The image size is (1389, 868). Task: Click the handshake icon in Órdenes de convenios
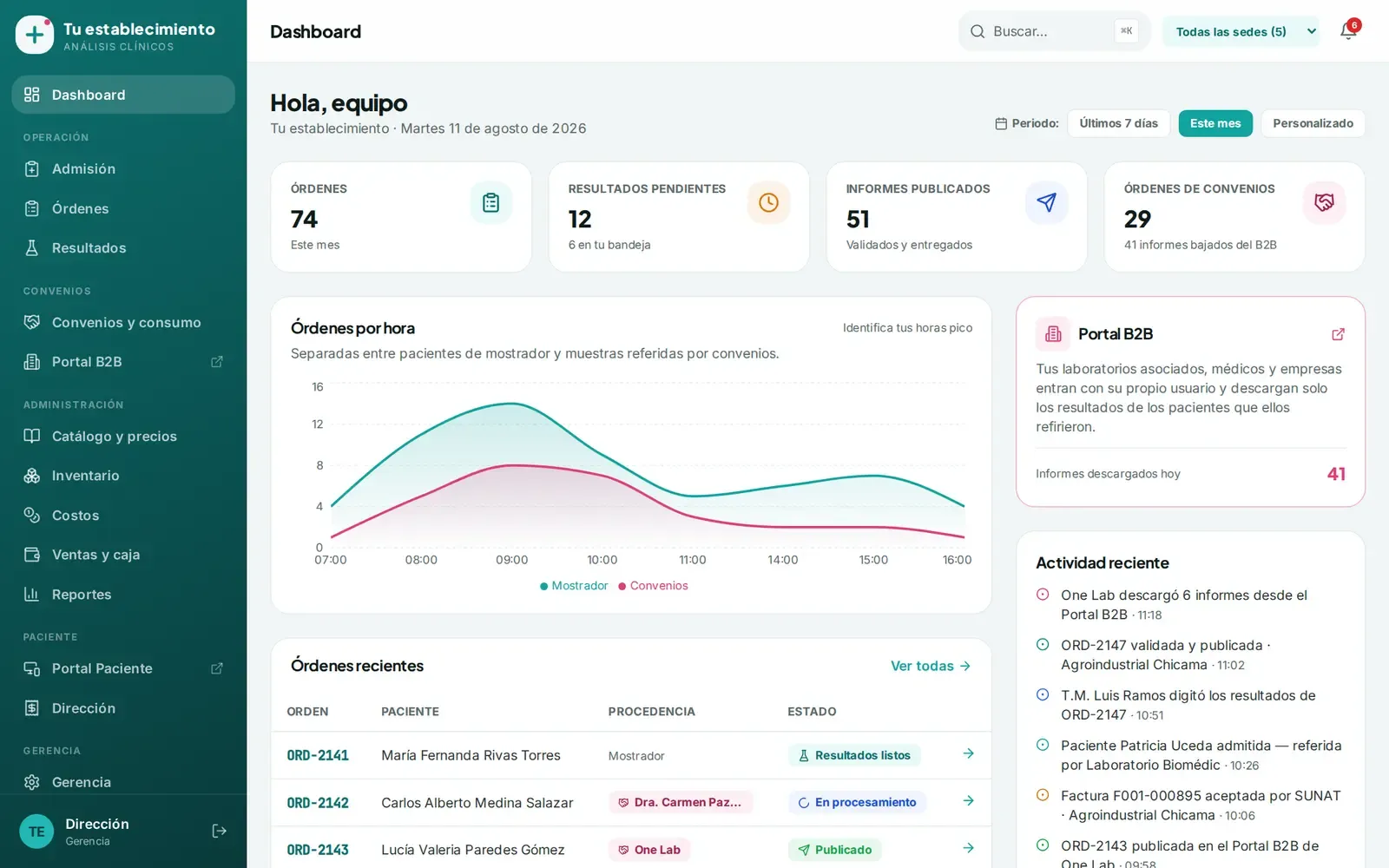pyautogui.click(x=1324, y=202)
